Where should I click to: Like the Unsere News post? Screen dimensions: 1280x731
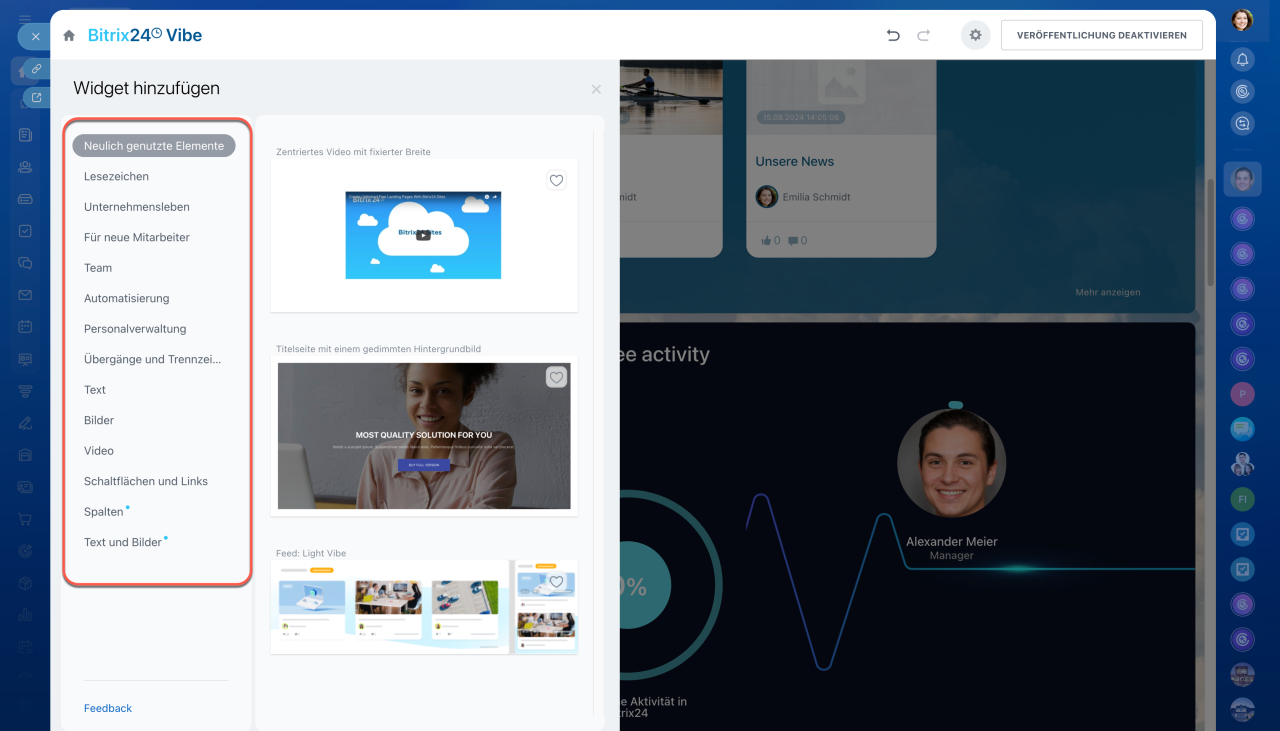coord(769,241)
